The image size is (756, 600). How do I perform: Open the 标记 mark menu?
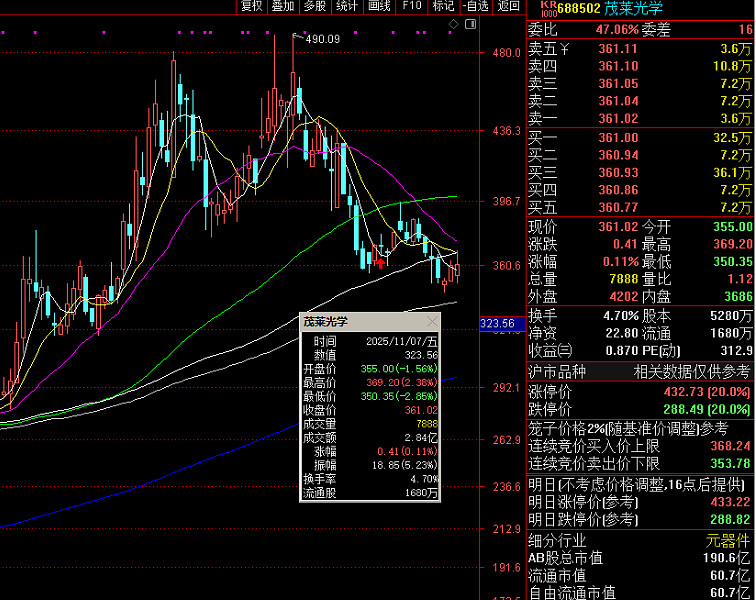(x=443, y=6)
